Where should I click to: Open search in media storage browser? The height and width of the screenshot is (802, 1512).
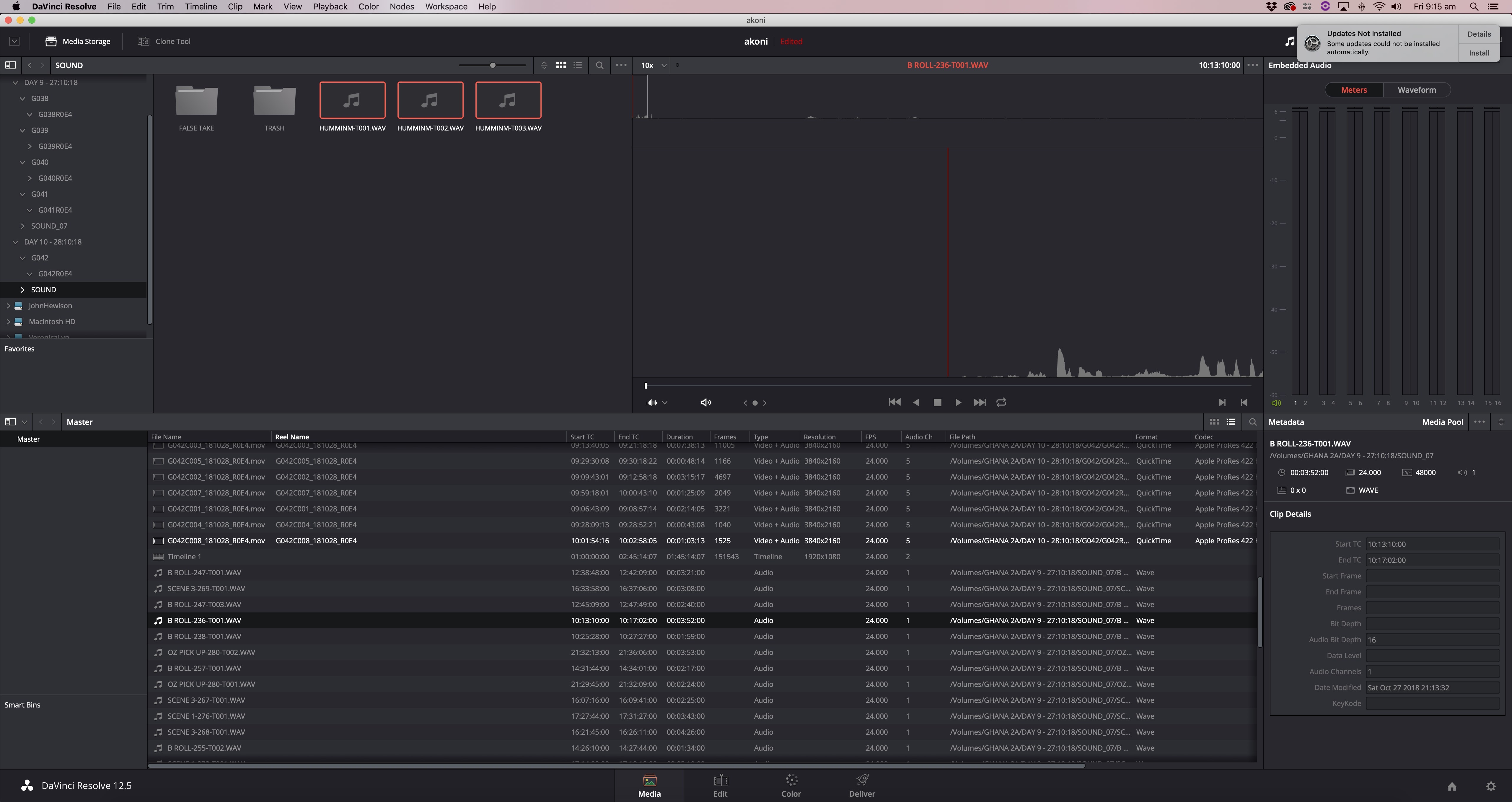pyautogui.click(x=599, y=65)
